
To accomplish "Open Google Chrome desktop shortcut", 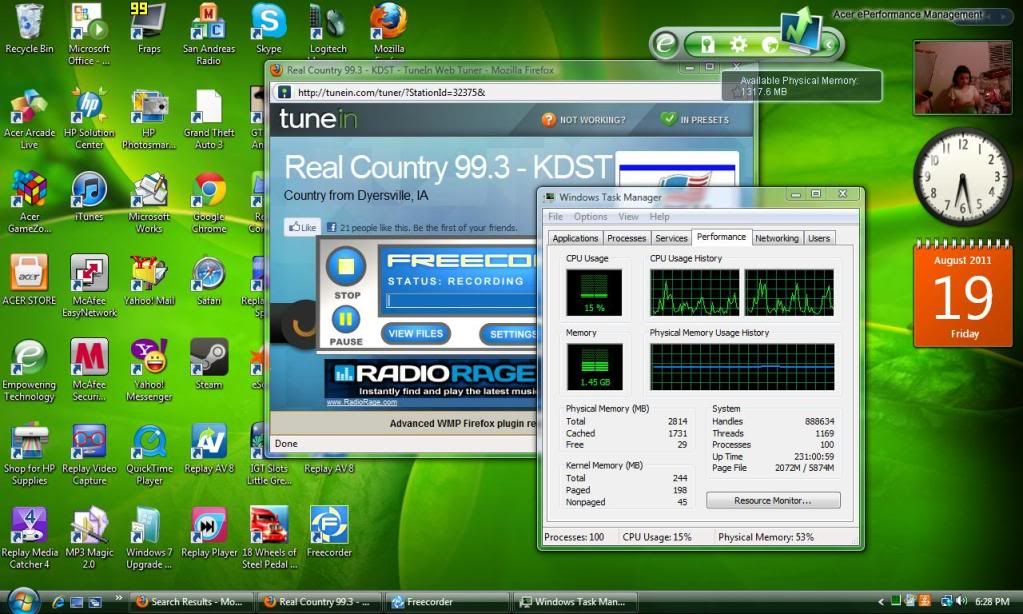I will click(209, 190).
